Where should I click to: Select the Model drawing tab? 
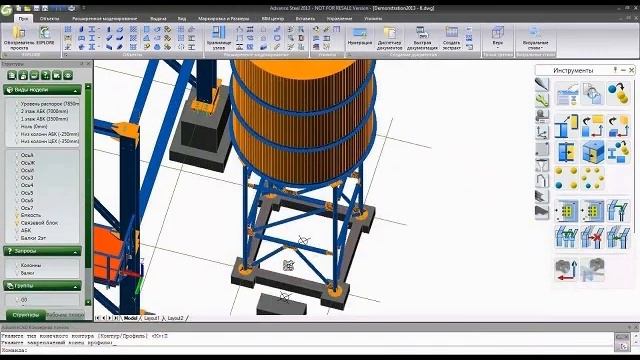pyautogui.click(x=130, y=318)
